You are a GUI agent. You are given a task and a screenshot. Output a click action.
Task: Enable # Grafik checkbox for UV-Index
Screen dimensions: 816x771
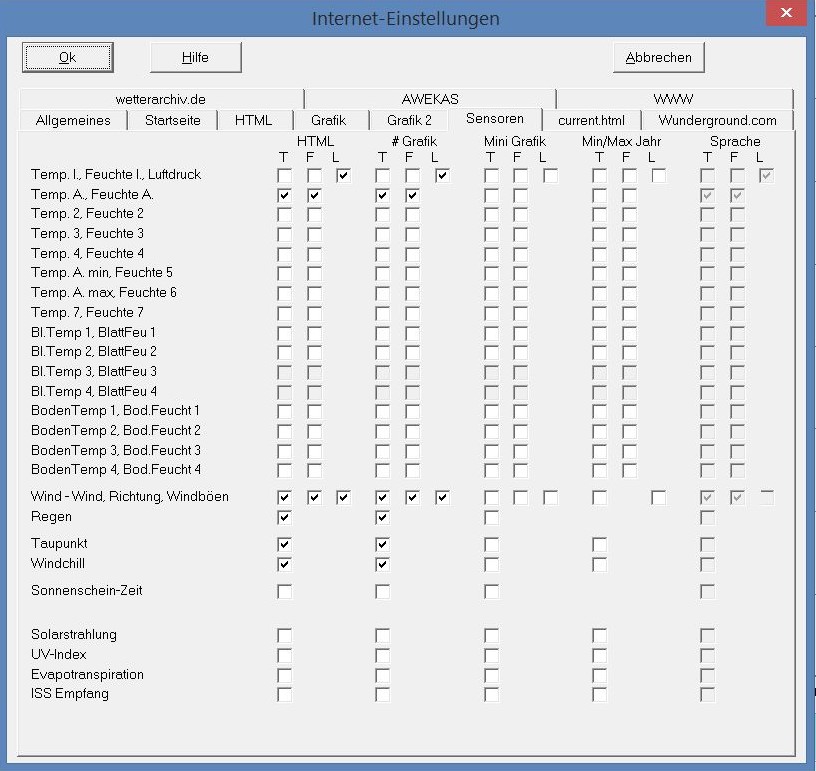coord(383,655)
